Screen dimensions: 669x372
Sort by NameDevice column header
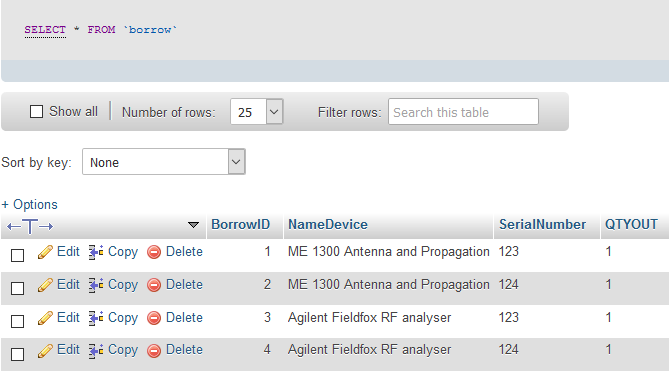pos(328,224)
